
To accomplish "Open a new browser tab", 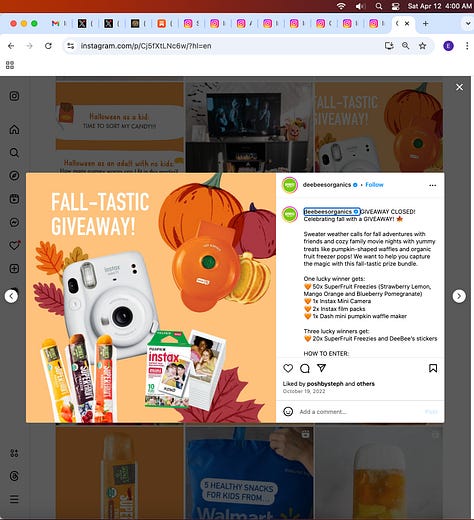I will [425, 23].
